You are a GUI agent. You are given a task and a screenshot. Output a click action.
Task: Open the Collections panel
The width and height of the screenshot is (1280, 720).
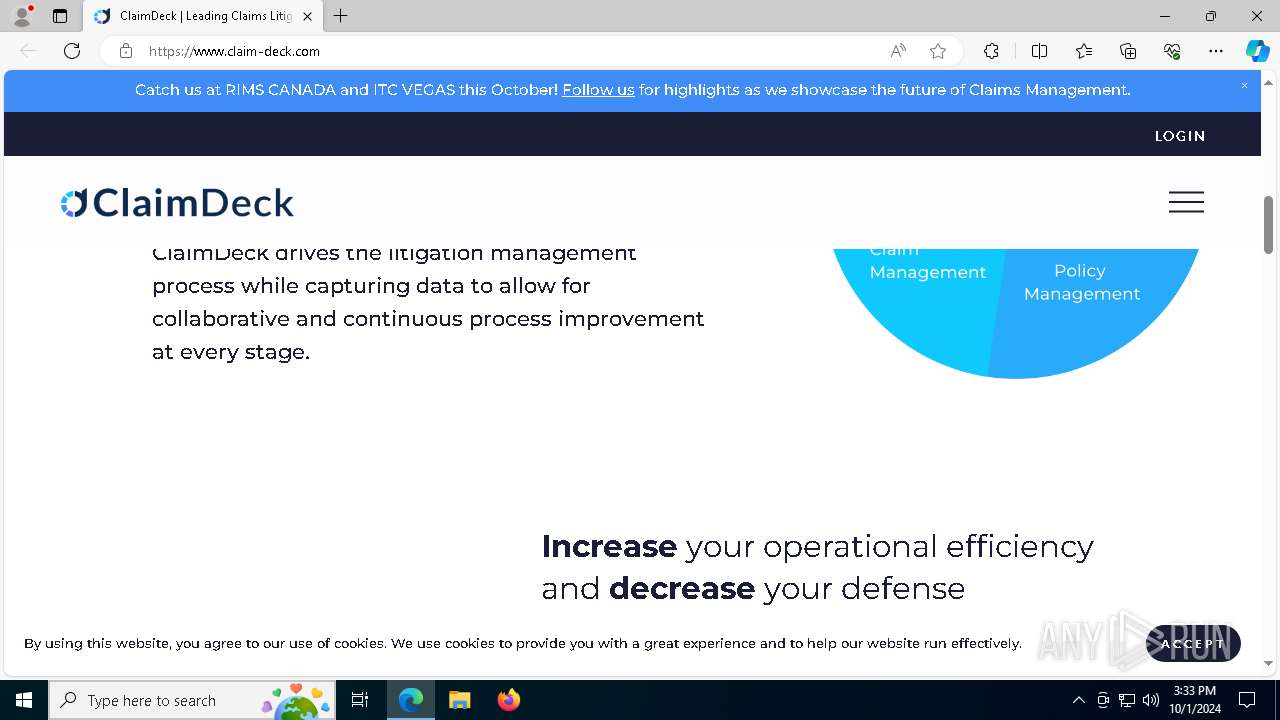click(x=1128, y=51)
